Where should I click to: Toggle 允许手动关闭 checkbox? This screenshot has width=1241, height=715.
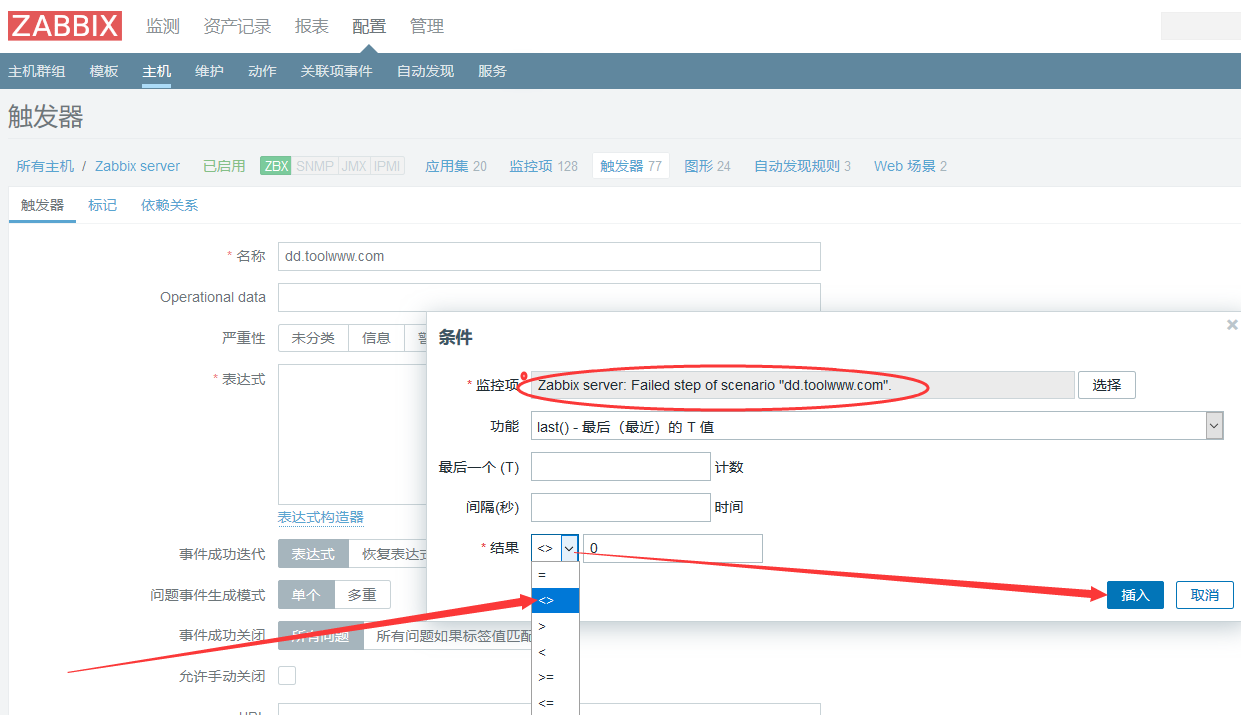(287, 676)
